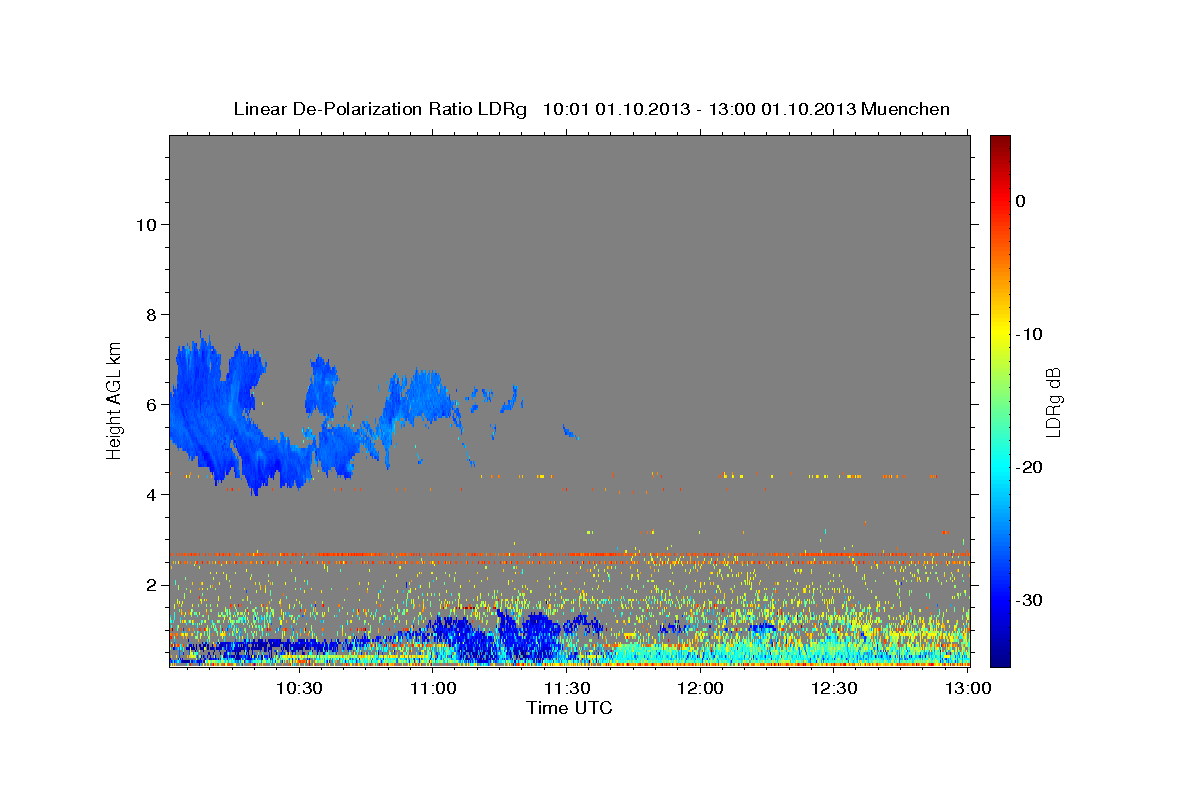Viewport: 1200px width, 800px height.
Task: Click the 13:00 time tick label
Action: (968, 689)
